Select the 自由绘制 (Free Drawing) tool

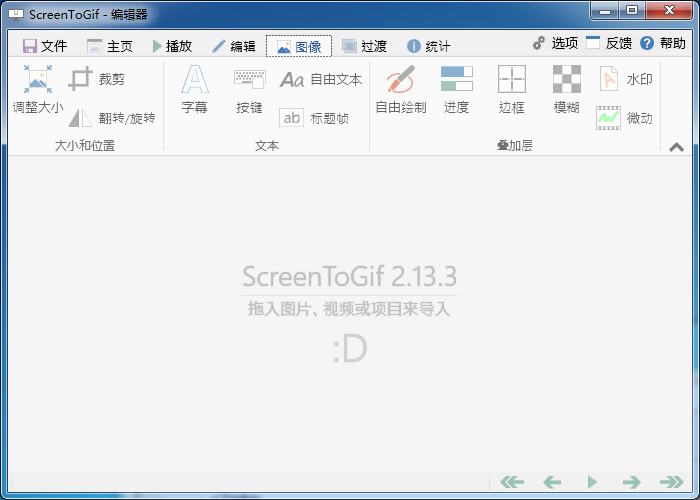[401, 89]
